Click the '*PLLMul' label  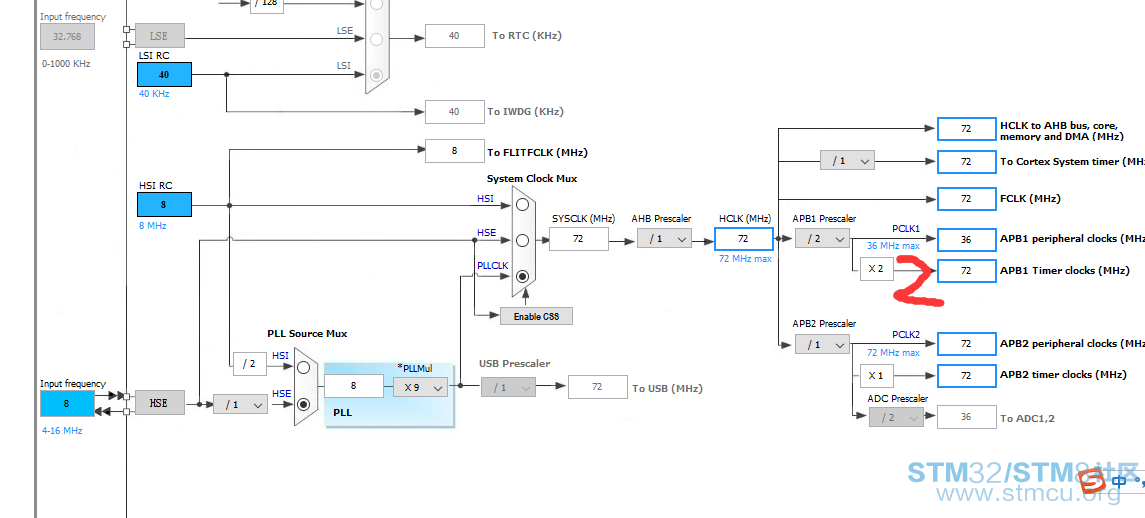click(x=415, y=368)
